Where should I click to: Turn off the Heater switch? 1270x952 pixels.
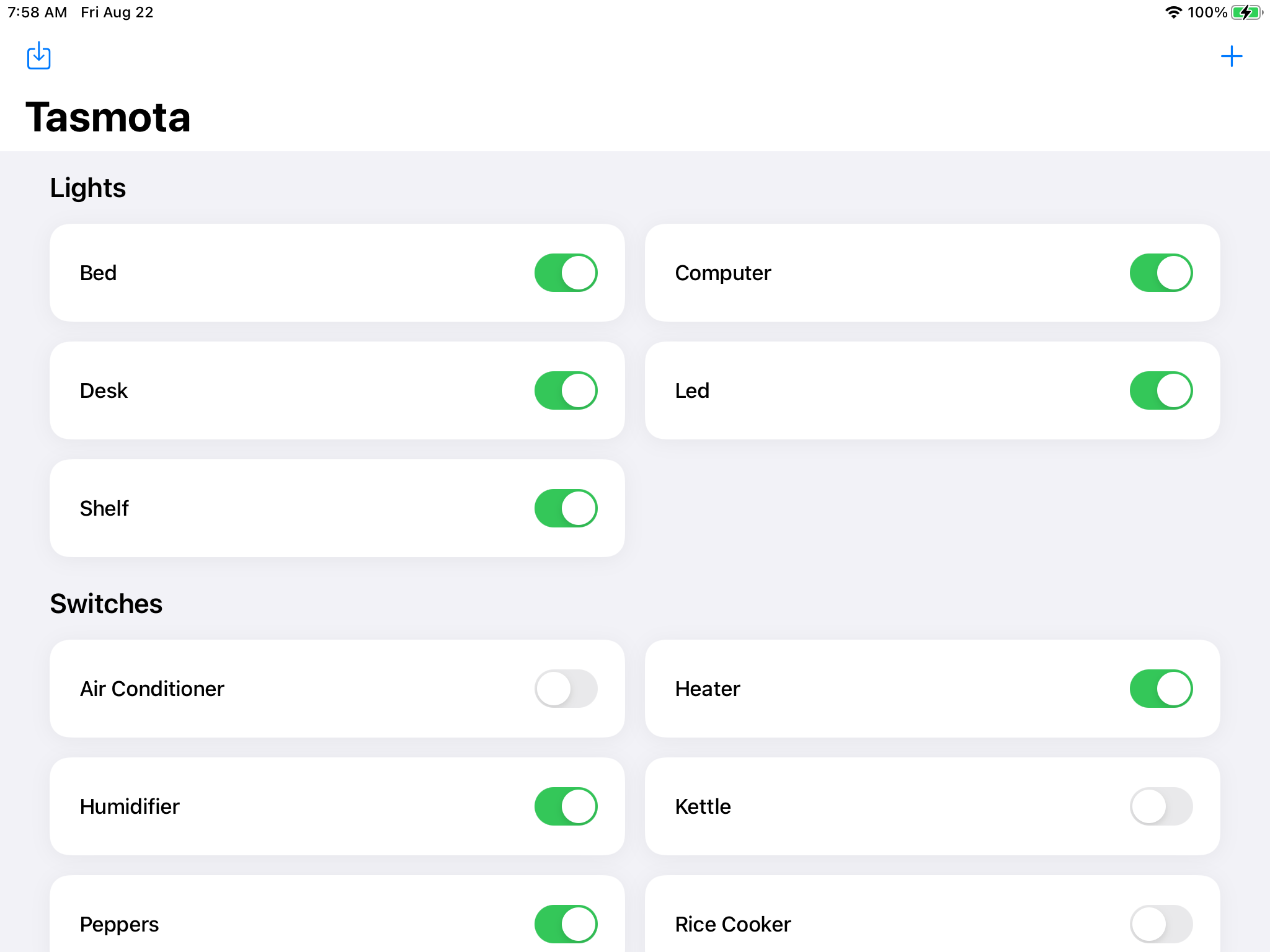pyautogui.click(x=1160, y=689)
